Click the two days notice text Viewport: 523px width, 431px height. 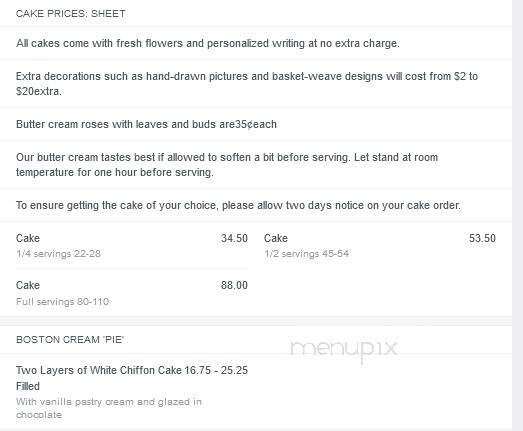pyautogui.click(x=238, y=205)
